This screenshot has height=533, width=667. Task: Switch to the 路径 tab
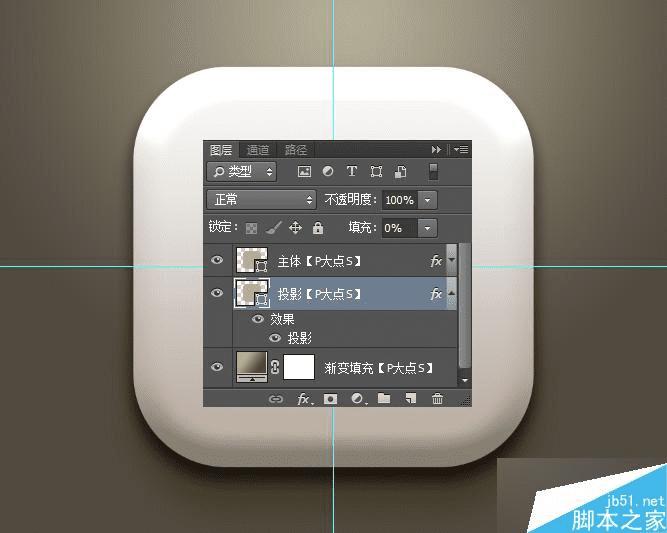click(296, 150)
